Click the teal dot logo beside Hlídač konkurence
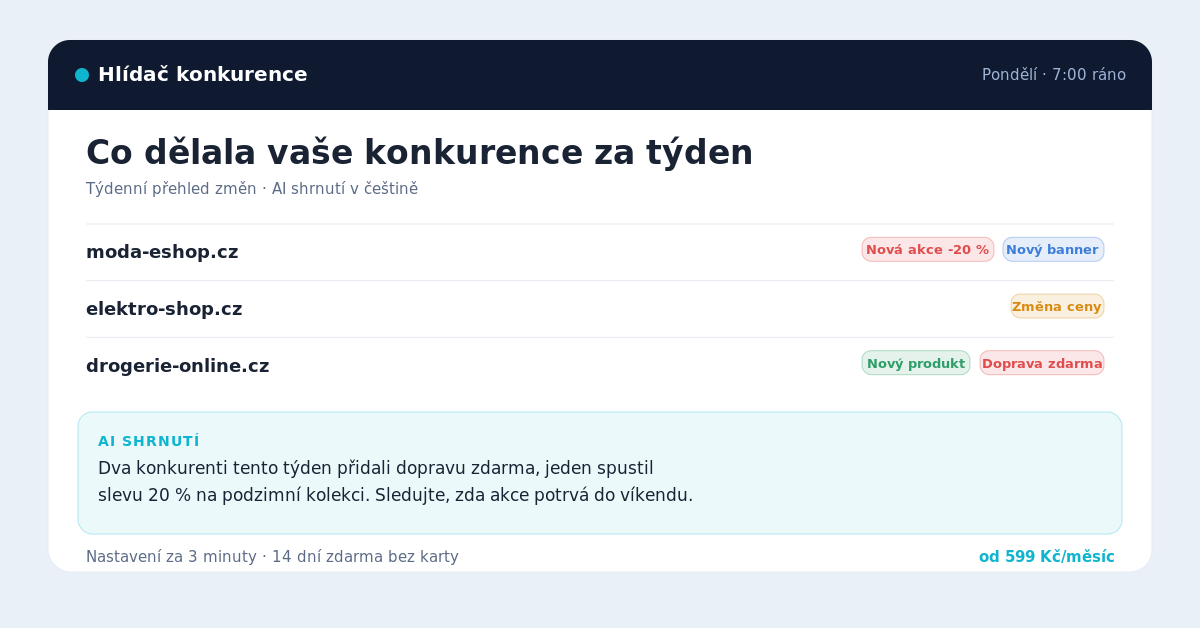1200x628 pixels. click(82, 75)
